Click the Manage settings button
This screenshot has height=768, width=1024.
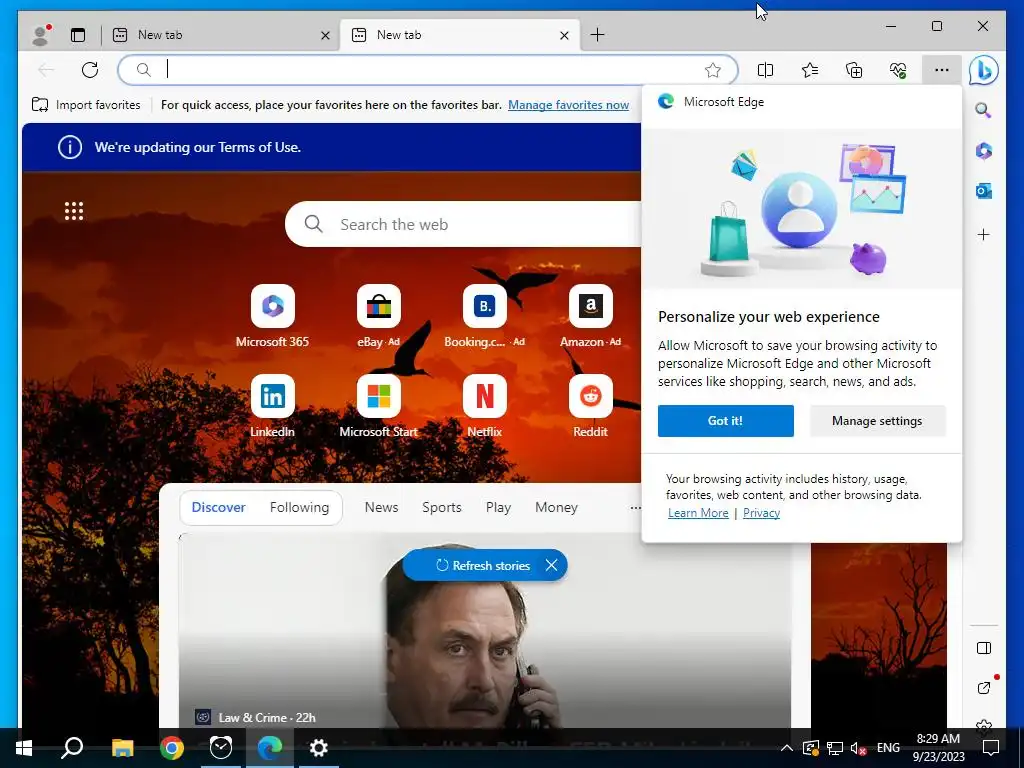tap(877, 421)
